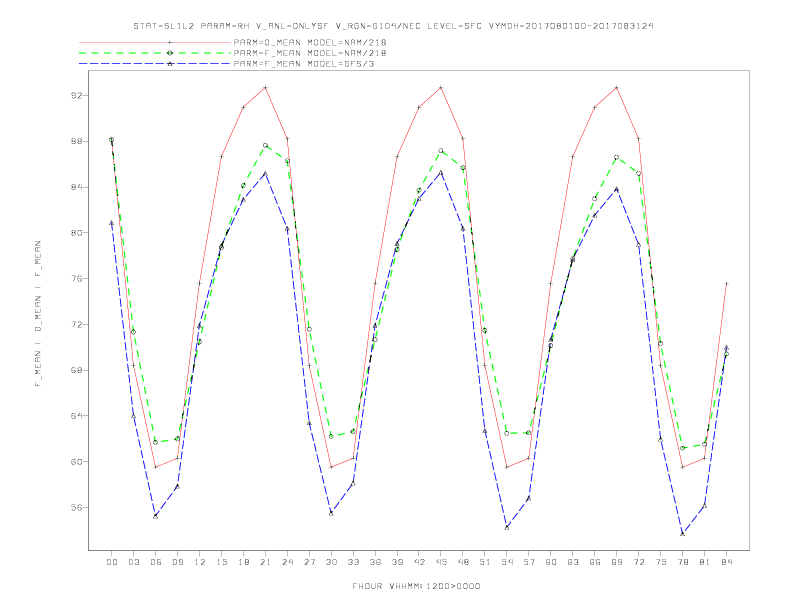
Task: Click x-axis tick label 12
Action: pos(200,562)
